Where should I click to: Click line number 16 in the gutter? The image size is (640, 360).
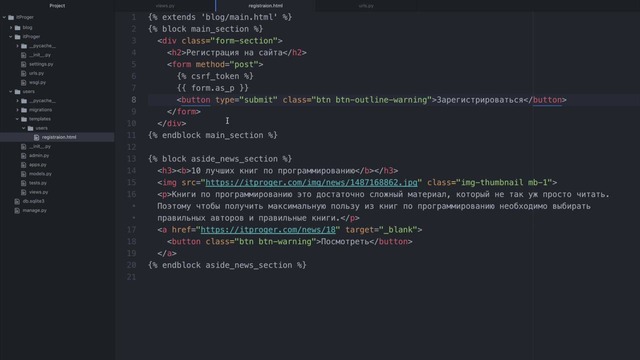131,194
